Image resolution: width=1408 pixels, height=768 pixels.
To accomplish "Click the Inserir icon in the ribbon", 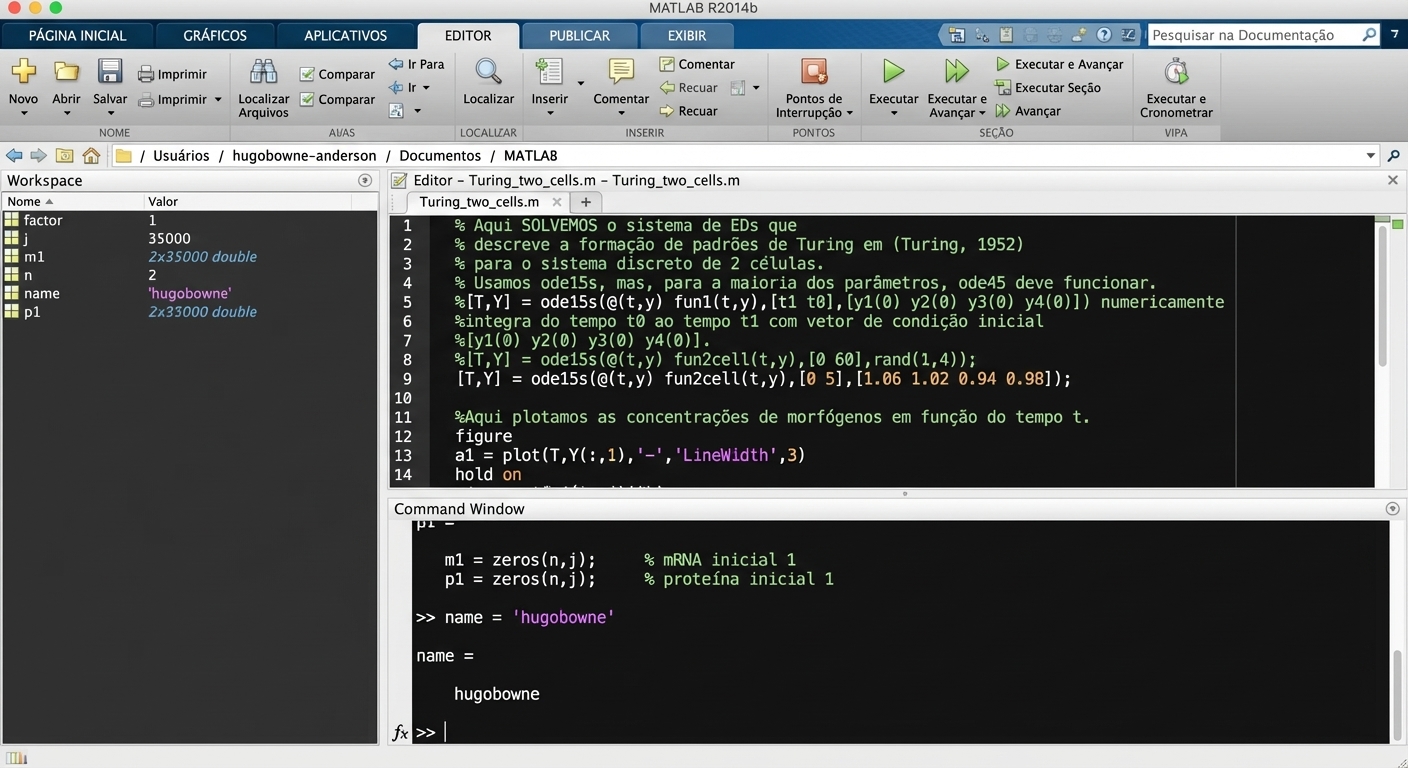I will 549,72.
